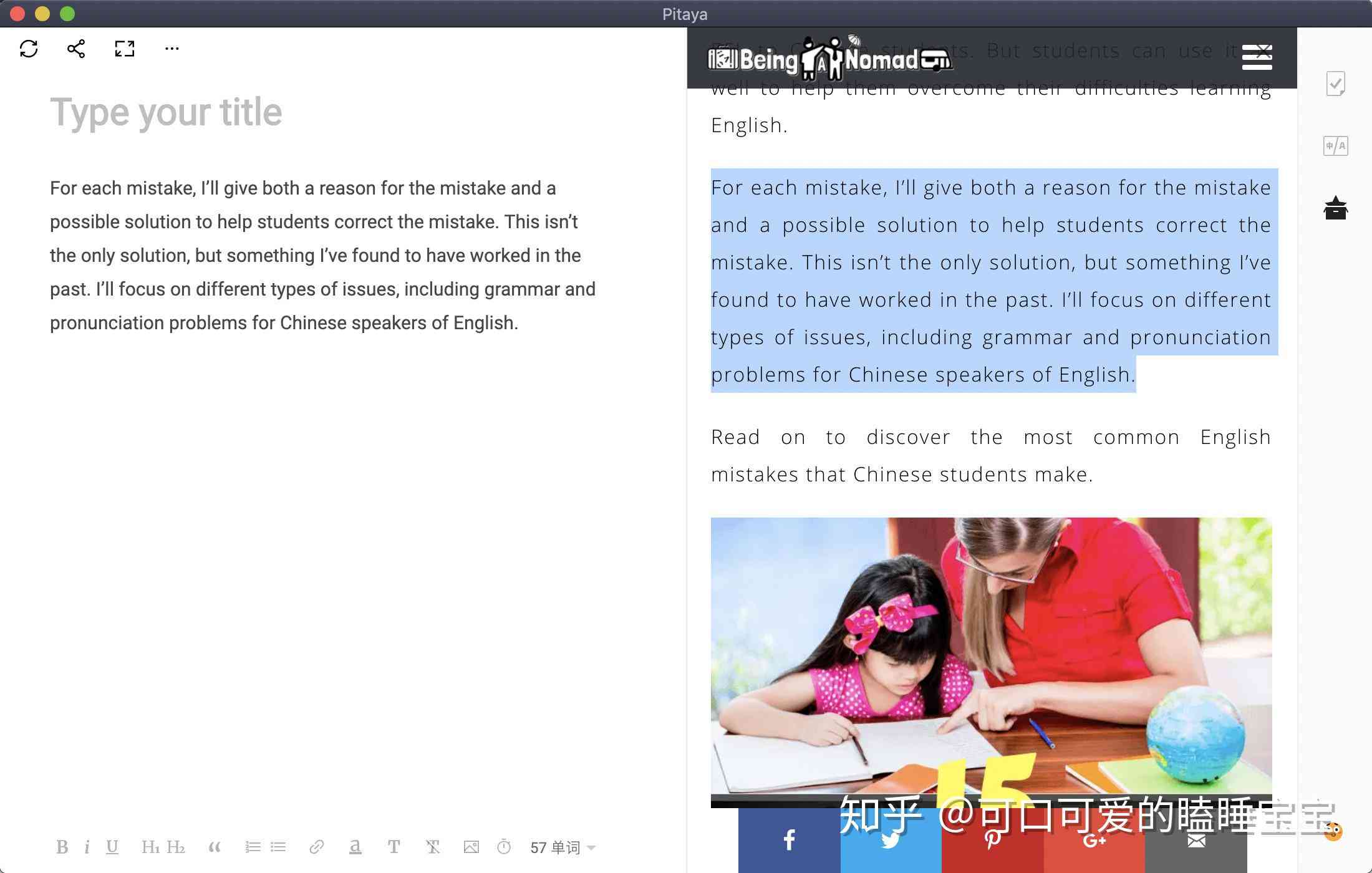The height and width of the screenshot is (873, 1372).
Task: Click the Italic formatting icon
Action: (x=88, y=846)
